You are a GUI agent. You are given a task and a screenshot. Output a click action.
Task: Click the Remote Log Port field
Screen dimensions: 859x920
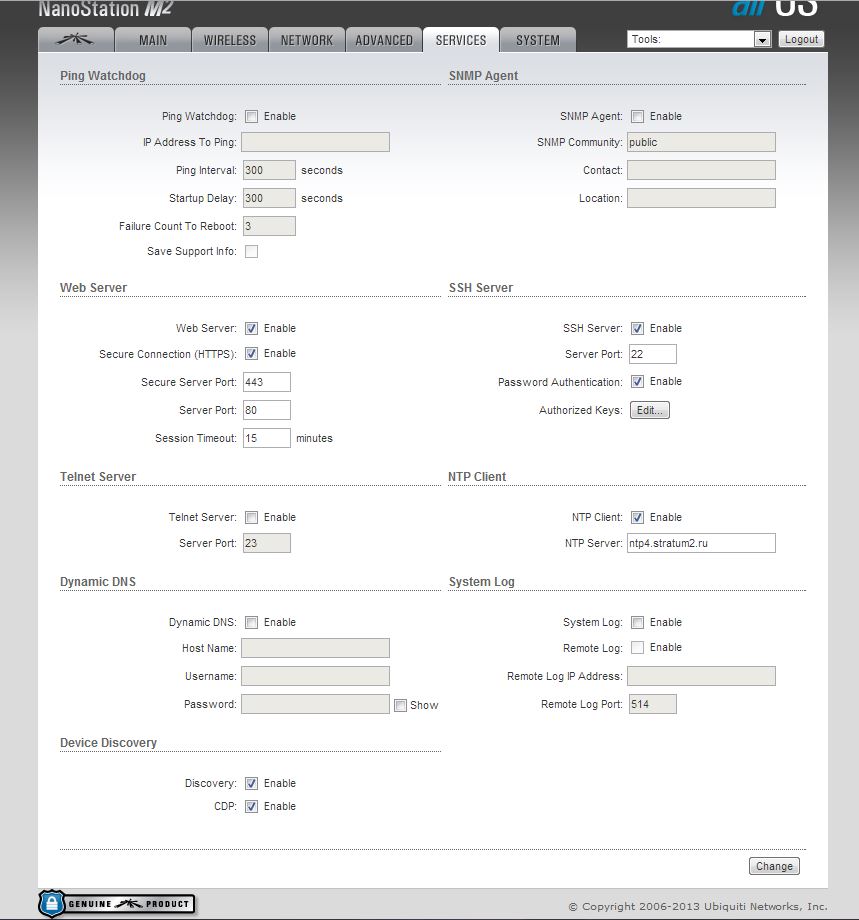[x=653, y=704]
